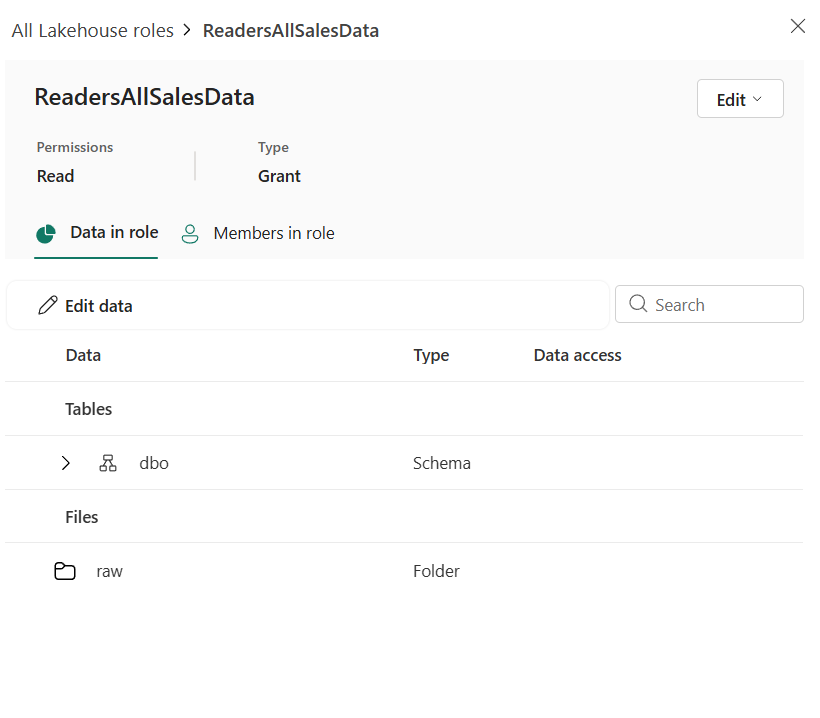Click the breadcrumb chevron separator
Screen dimensions: 820x718
[x=187, y=30]
